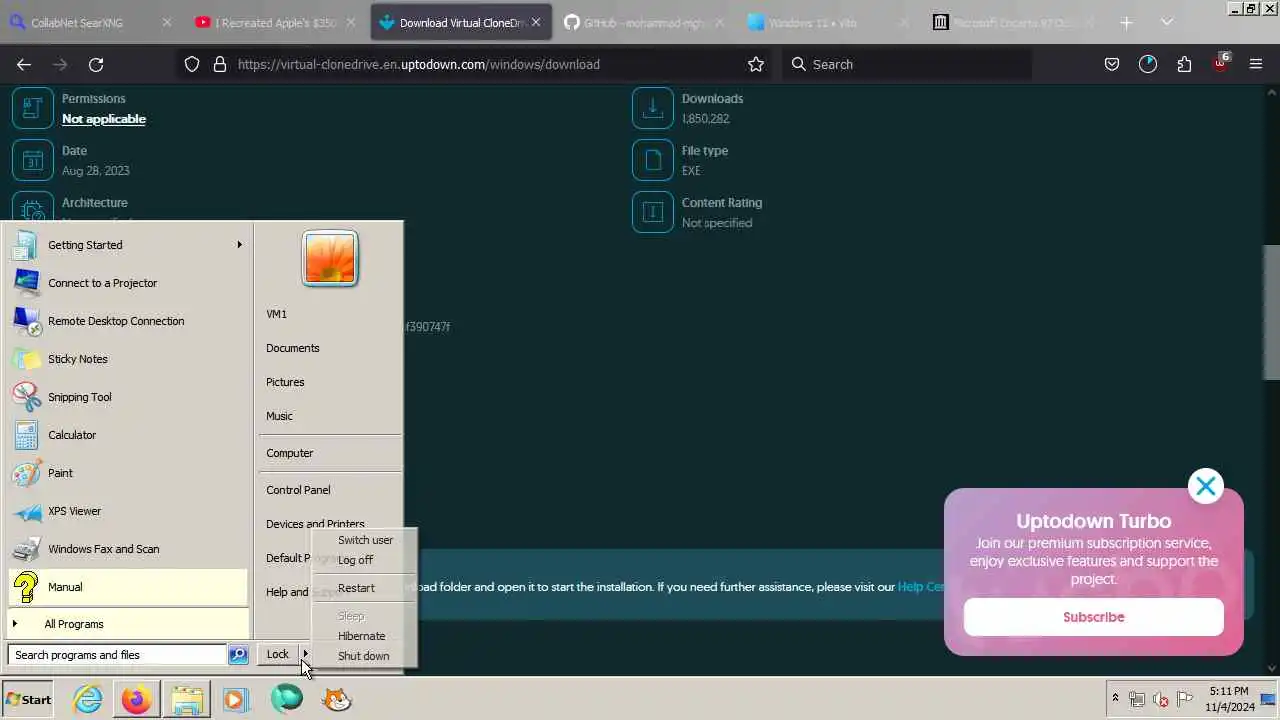This screenshot has height=720, width=1280.
Task: Choose Switch user
Action: [365, 540]
